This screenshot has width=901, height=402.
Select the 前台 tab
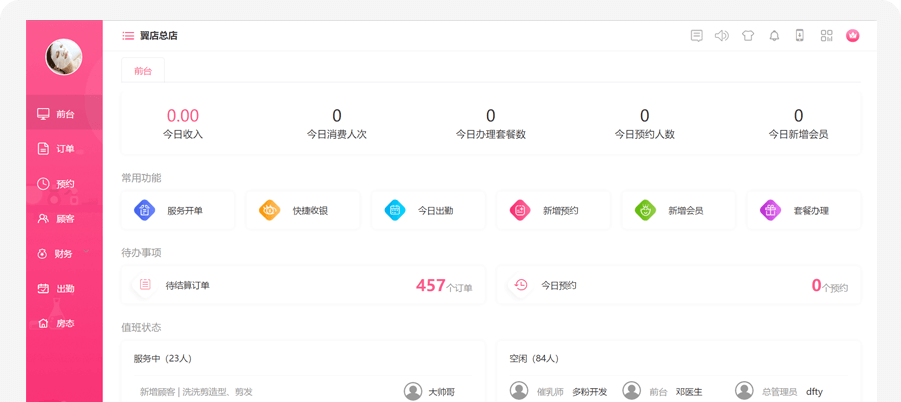tap(143, 70)
